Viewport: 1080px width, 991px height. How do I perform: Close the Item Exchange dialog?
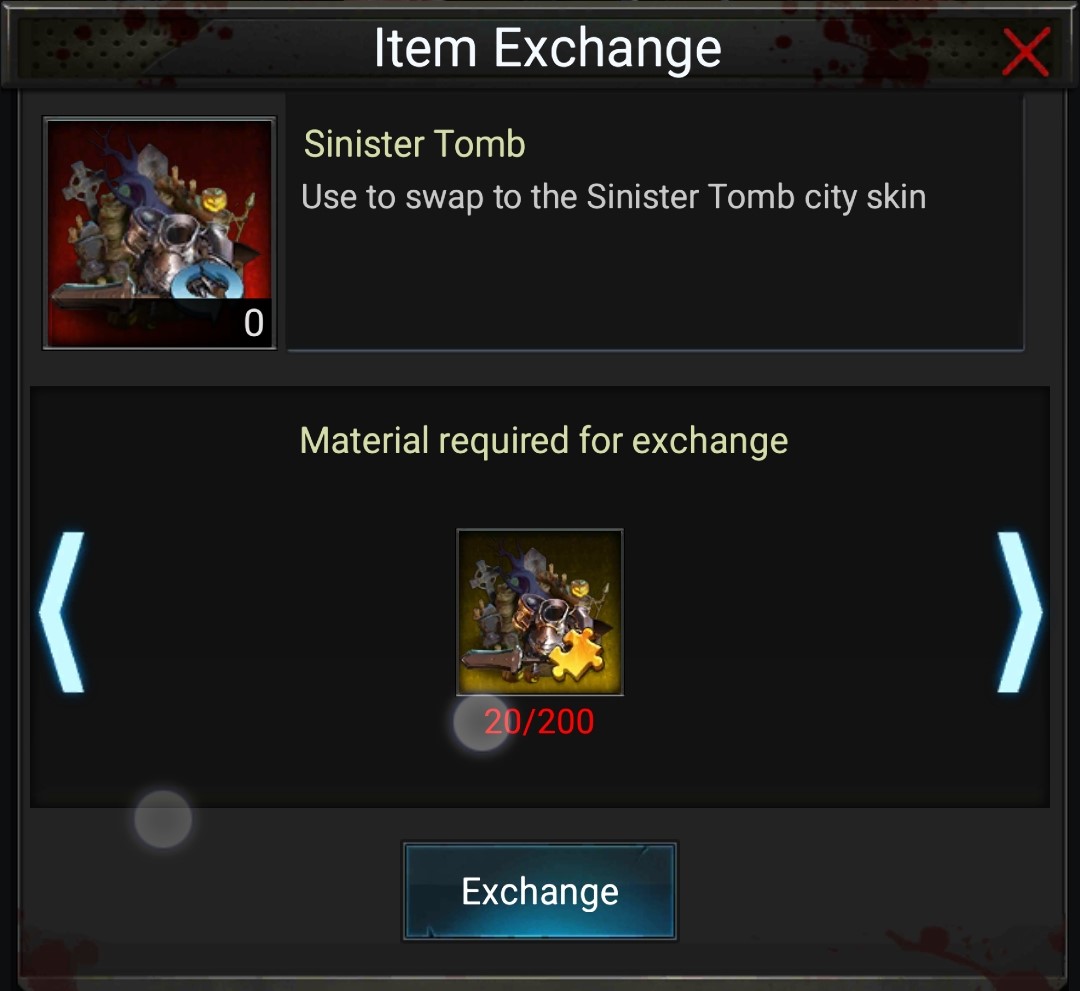click(1026, 52)
